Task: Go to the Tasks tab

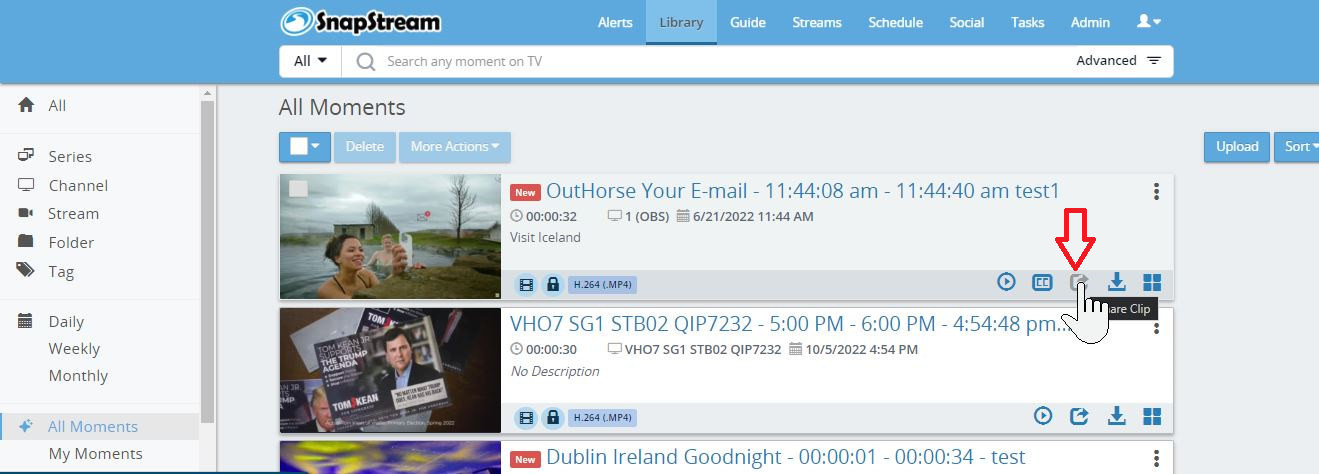Action: (1027, 22)
